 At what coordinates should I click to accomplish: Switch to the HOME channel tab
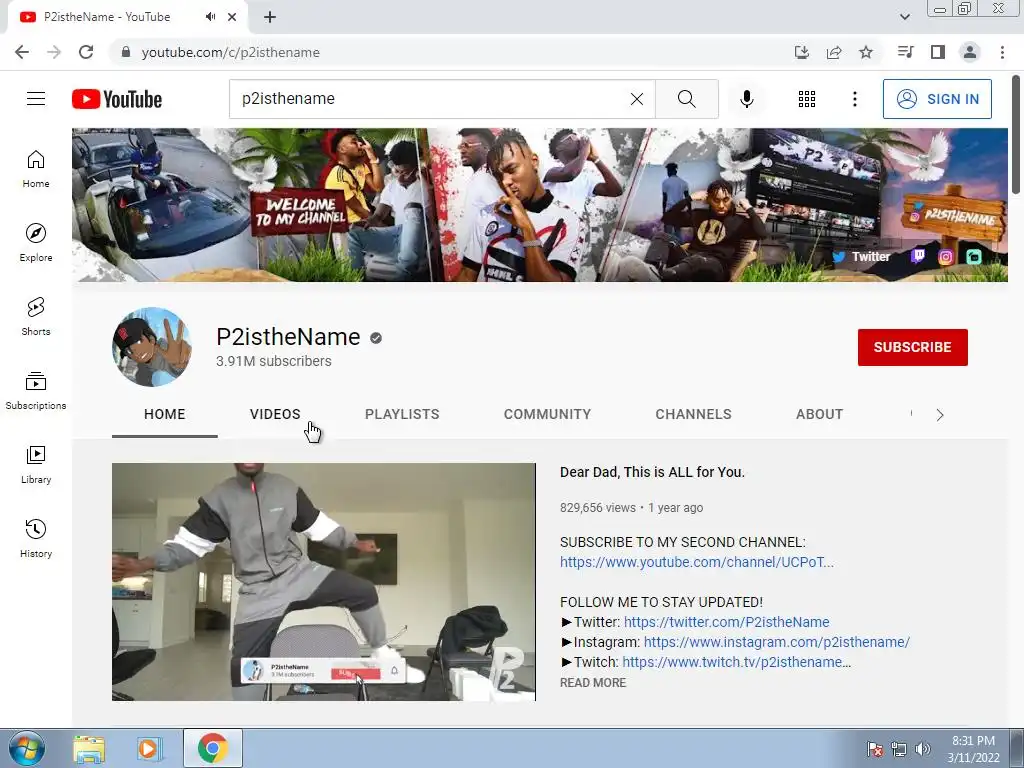165,414
